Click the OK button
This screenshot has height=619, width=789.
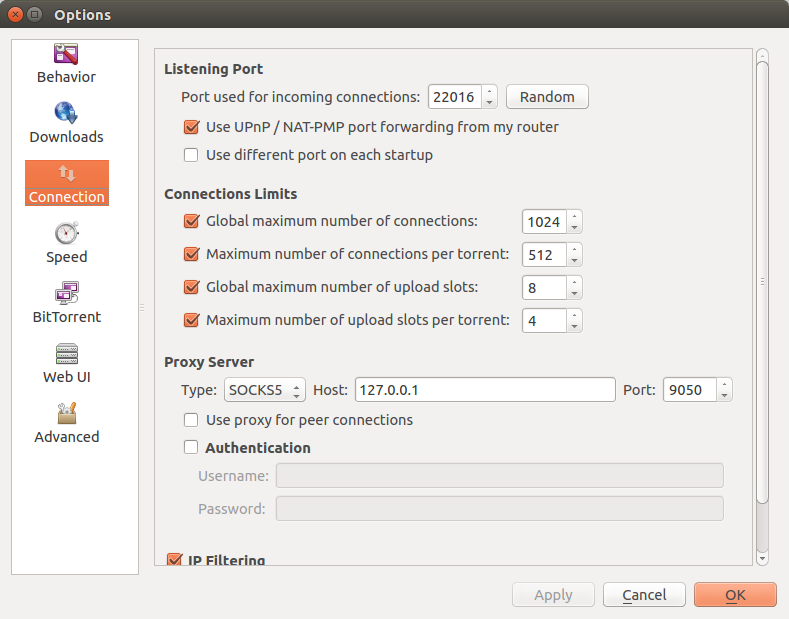pyautogui.click(x=735, y=595)
